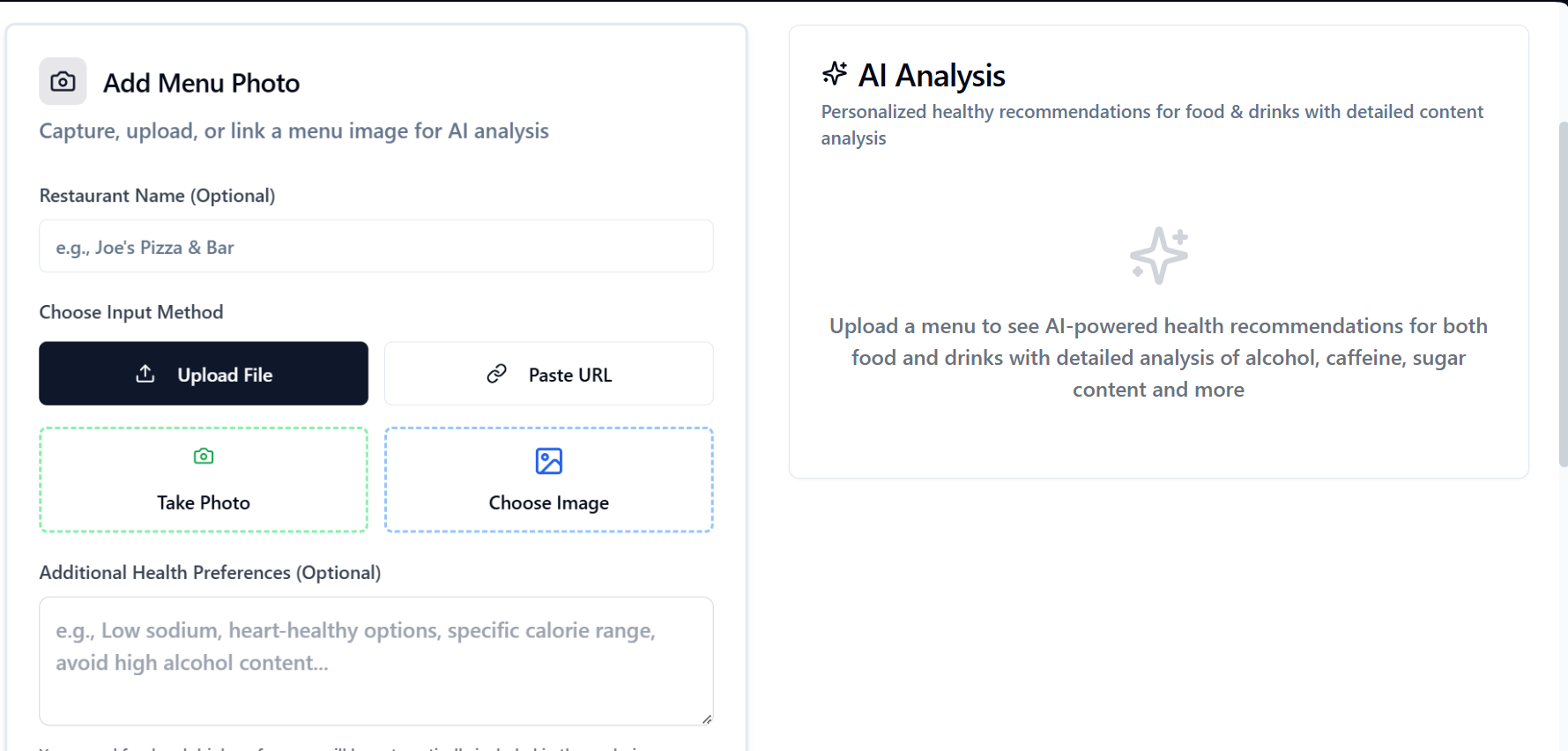This screenshot has height=751, width=1568.
Task: Select the upload arrow icon on Upload File
Action: coord(144,374)
